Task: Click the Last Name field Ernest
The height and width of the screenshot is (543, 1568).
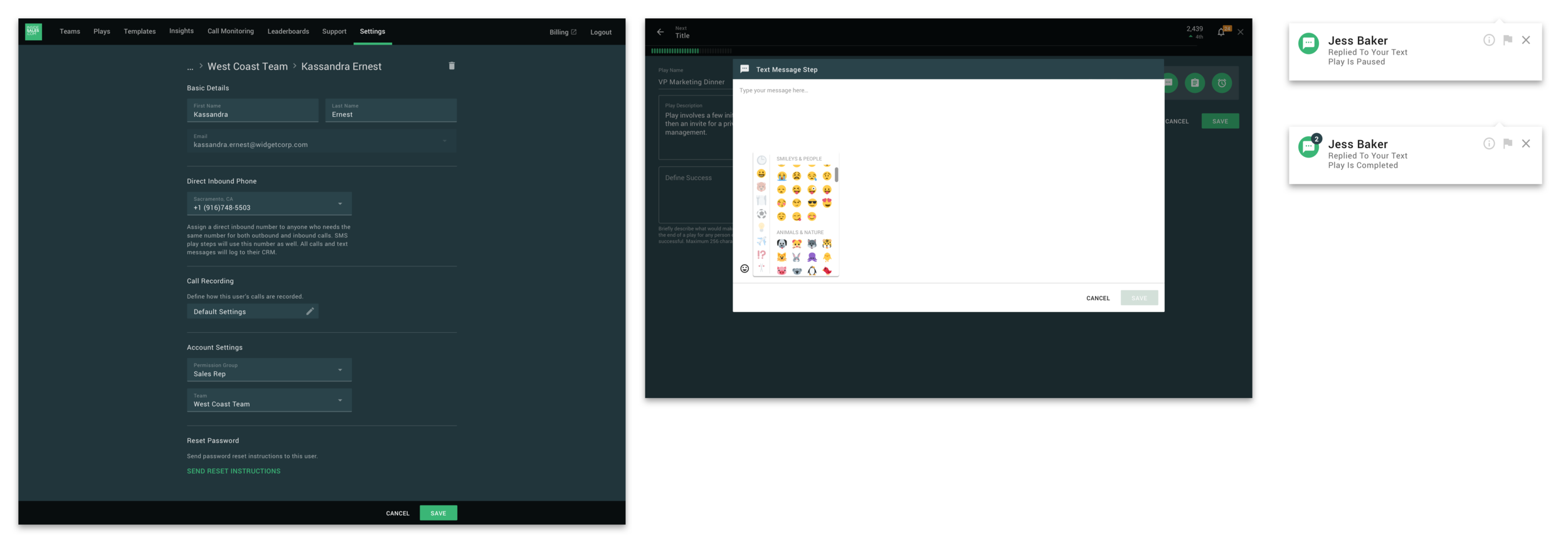Action: (x=391, y=110)
